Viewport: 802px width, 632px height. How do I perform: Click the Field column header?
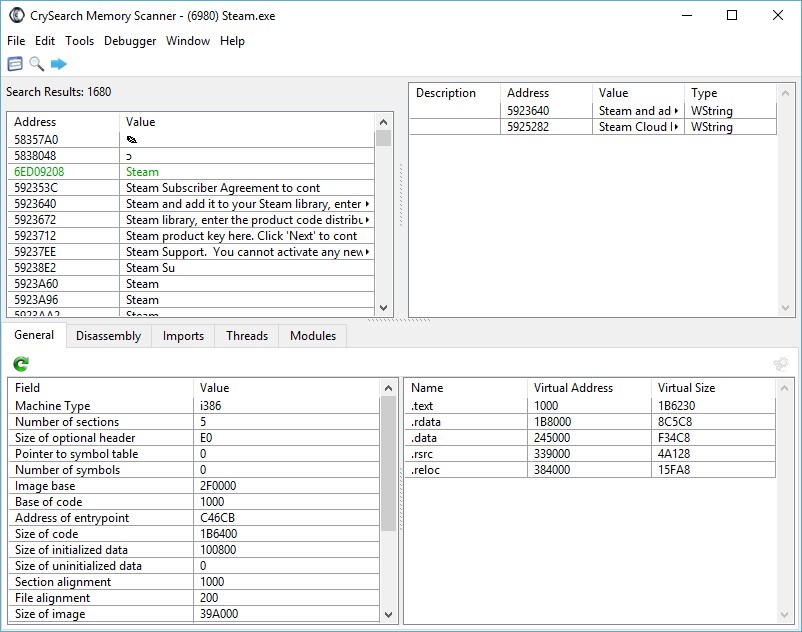101,388
